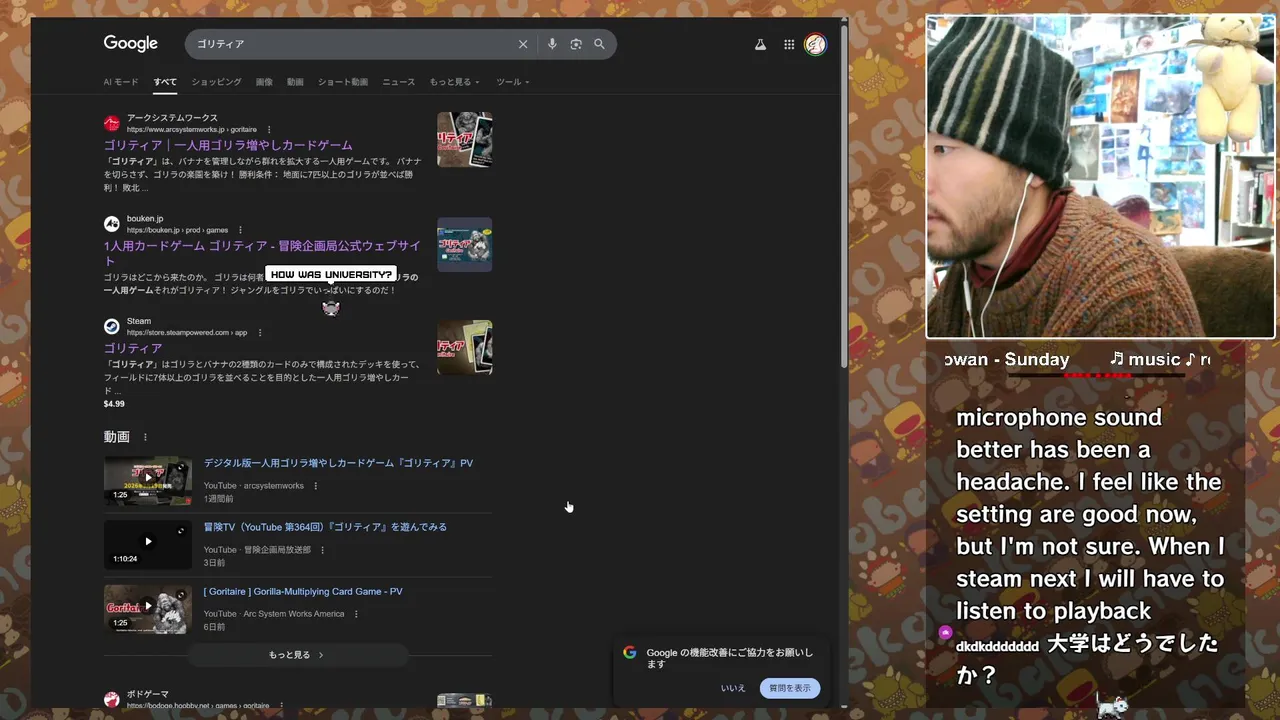Play the Goritaire English PV thumbnail
Image resolution: width=1280 pixels, height=720 pixels.
(x=148, y=609)
